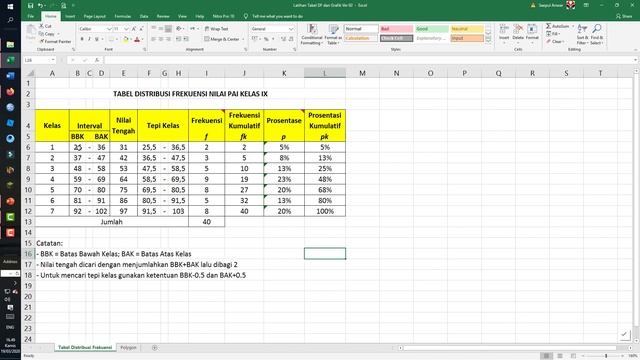Apply Percent Style format
Viewport: 640px width, 360px height.
266,39
